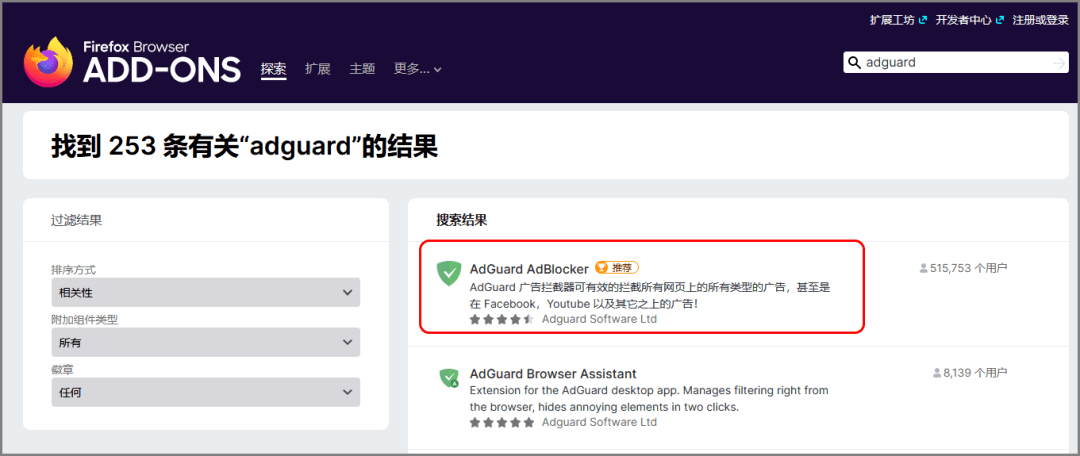This screenshot has width=1080, height=456.
Task: Click the 过滤结果 heading
Action: click(76, 220)
